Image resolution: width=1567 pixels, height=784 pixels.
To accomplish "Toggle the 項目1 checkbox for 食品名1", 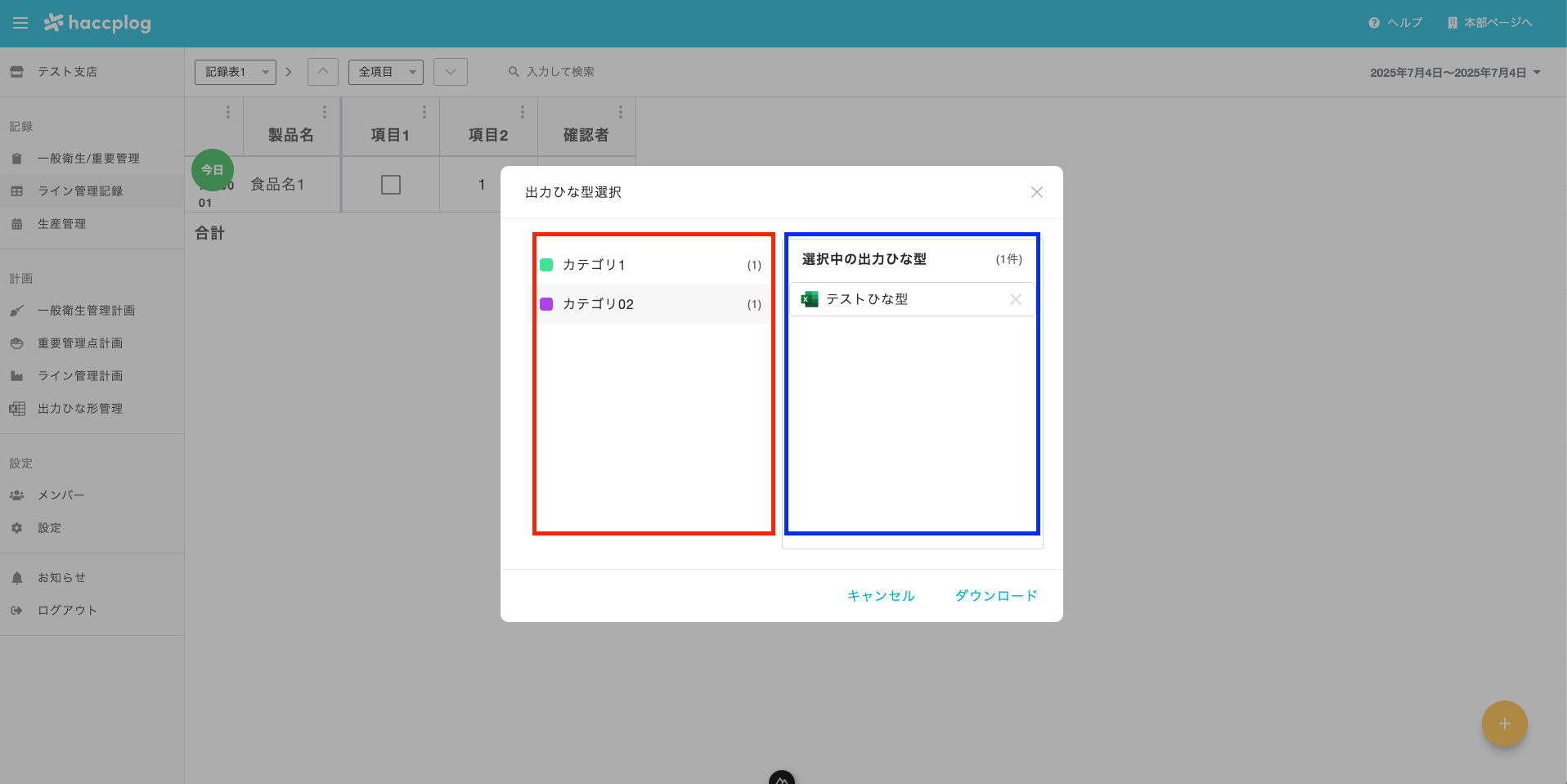I will tap(390, 184).
